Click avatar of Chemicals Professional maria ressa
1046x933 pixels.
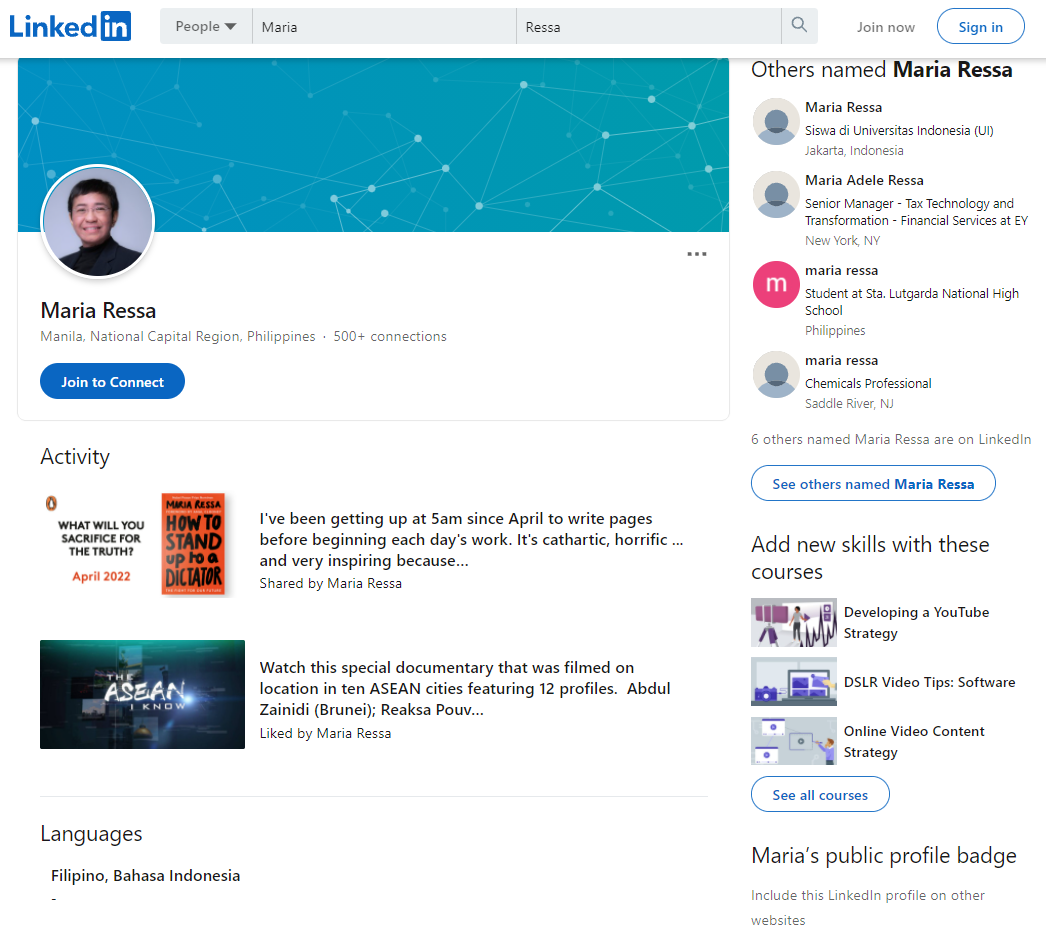tap(776, 375)
